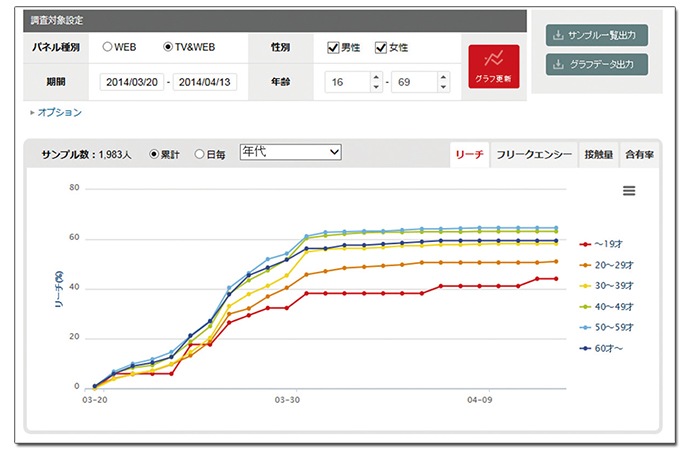Toggle the 女性 gender checkbox
The width and height of the screenshot is (690, 450).
click(381, 48)
